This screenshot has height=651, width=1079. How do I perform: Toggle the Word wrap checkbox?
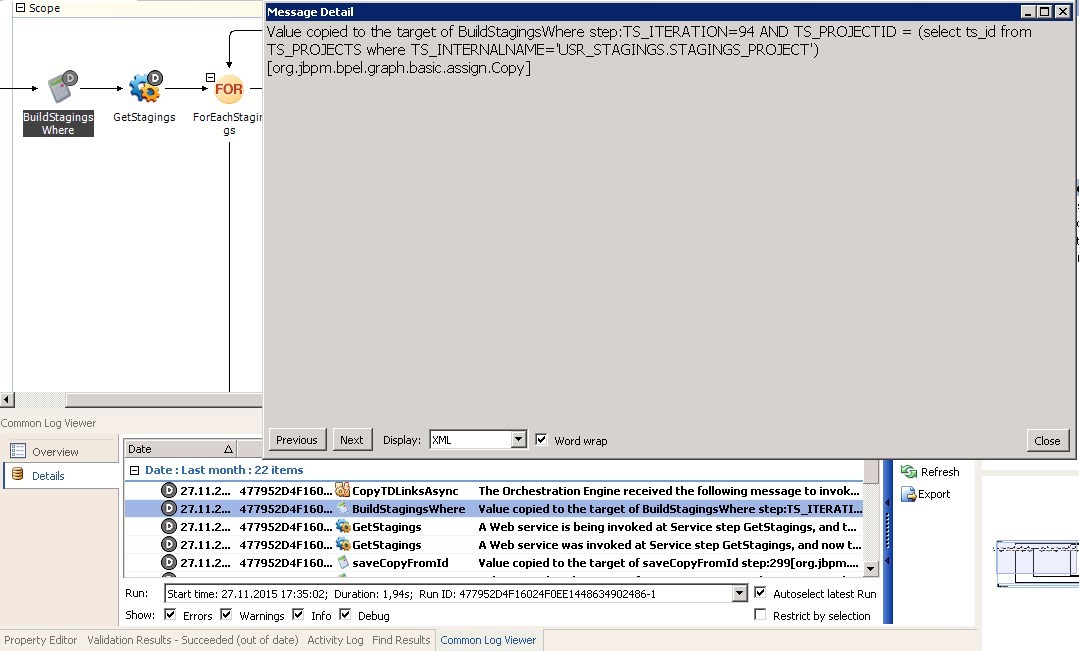542,440
